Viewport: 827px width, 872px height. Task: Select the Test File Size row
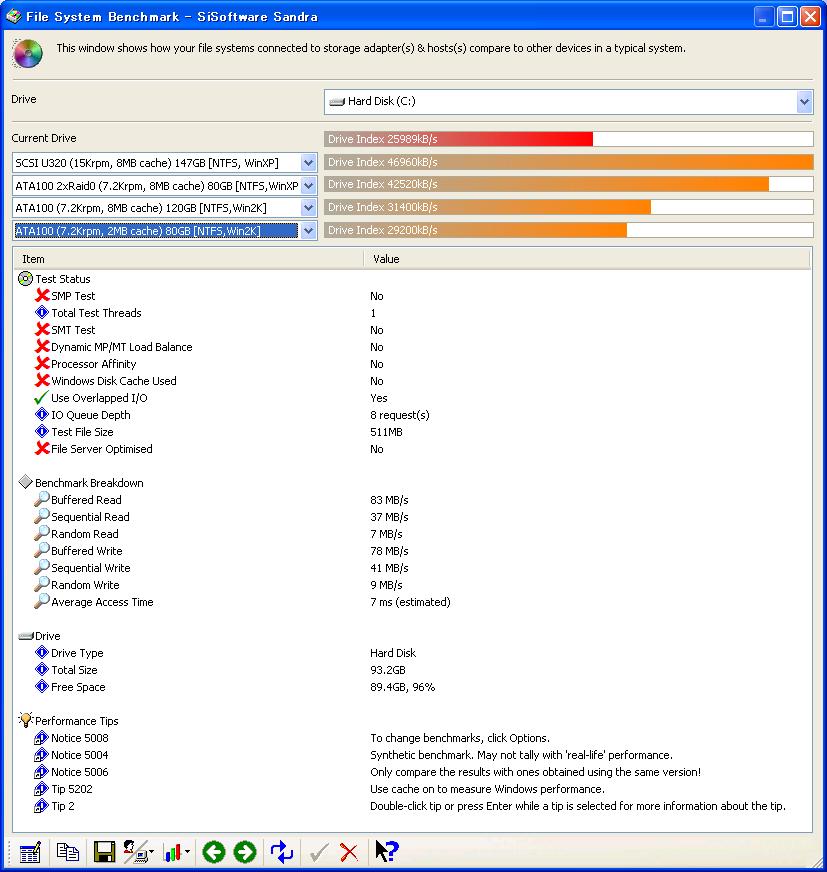pos(412,432)
